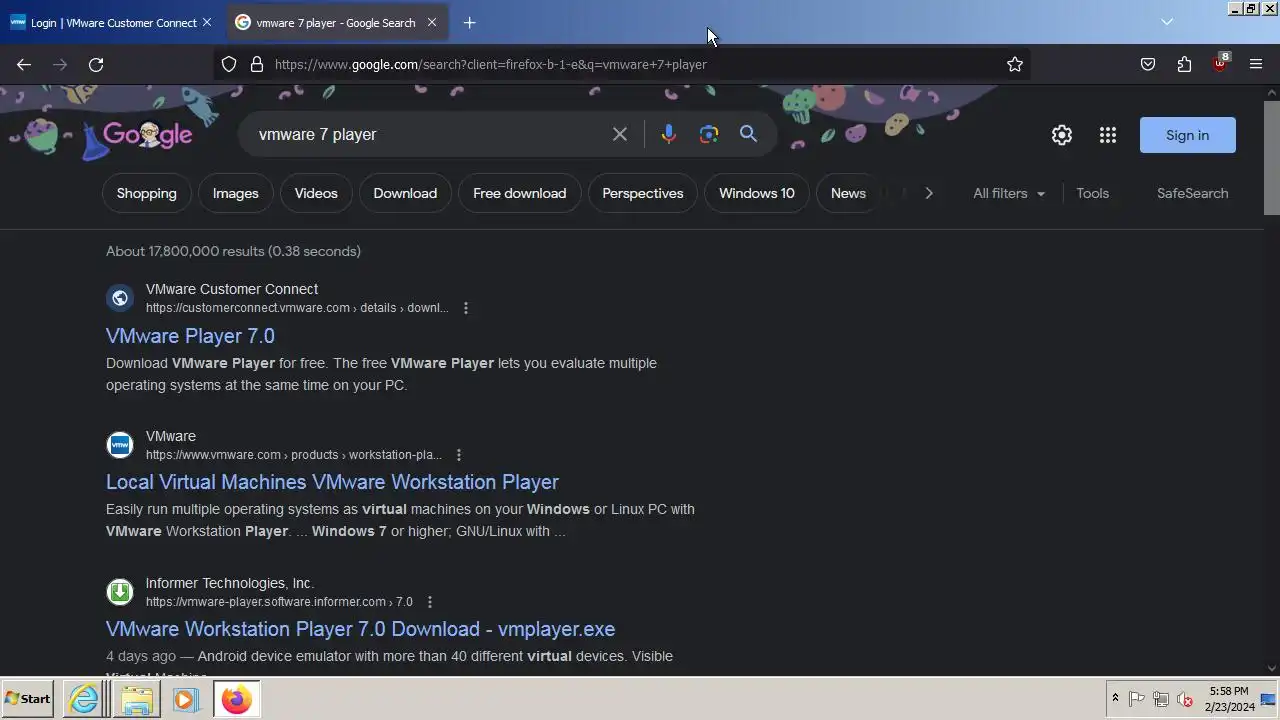This screenshot has height=720, width=1280.
Task: Submit search with the magnifier icon
Action: pyautogui.click(x=748, y=134)
